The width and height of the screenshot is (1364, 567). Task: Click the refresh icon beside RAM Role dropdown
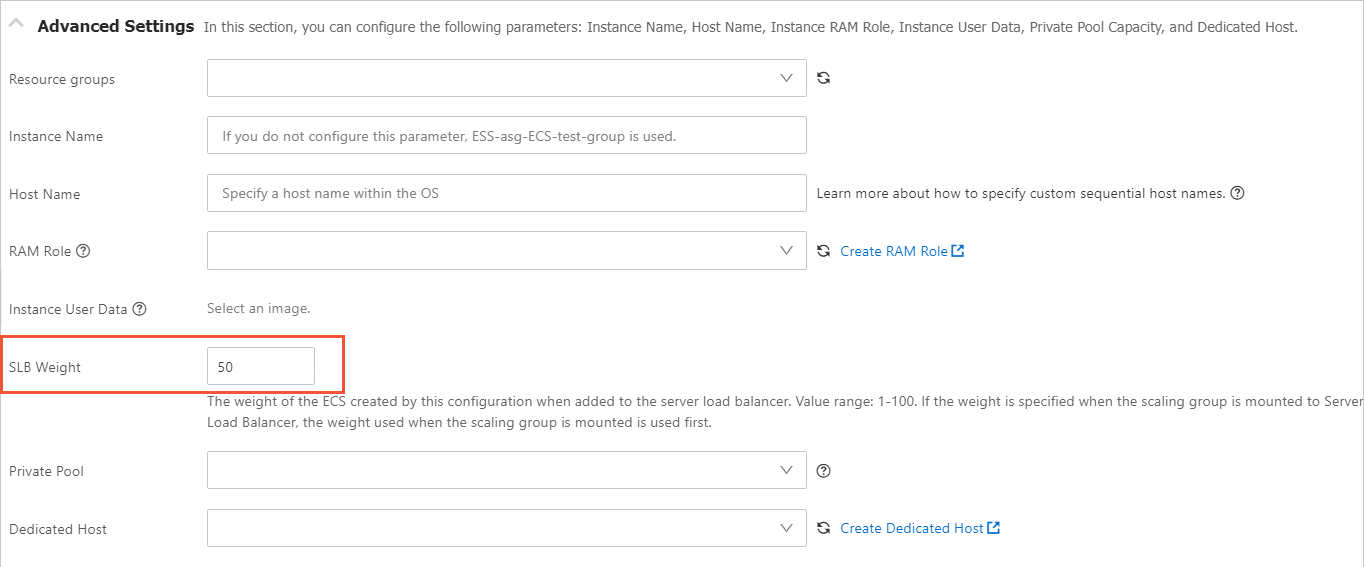click(824, 251)
